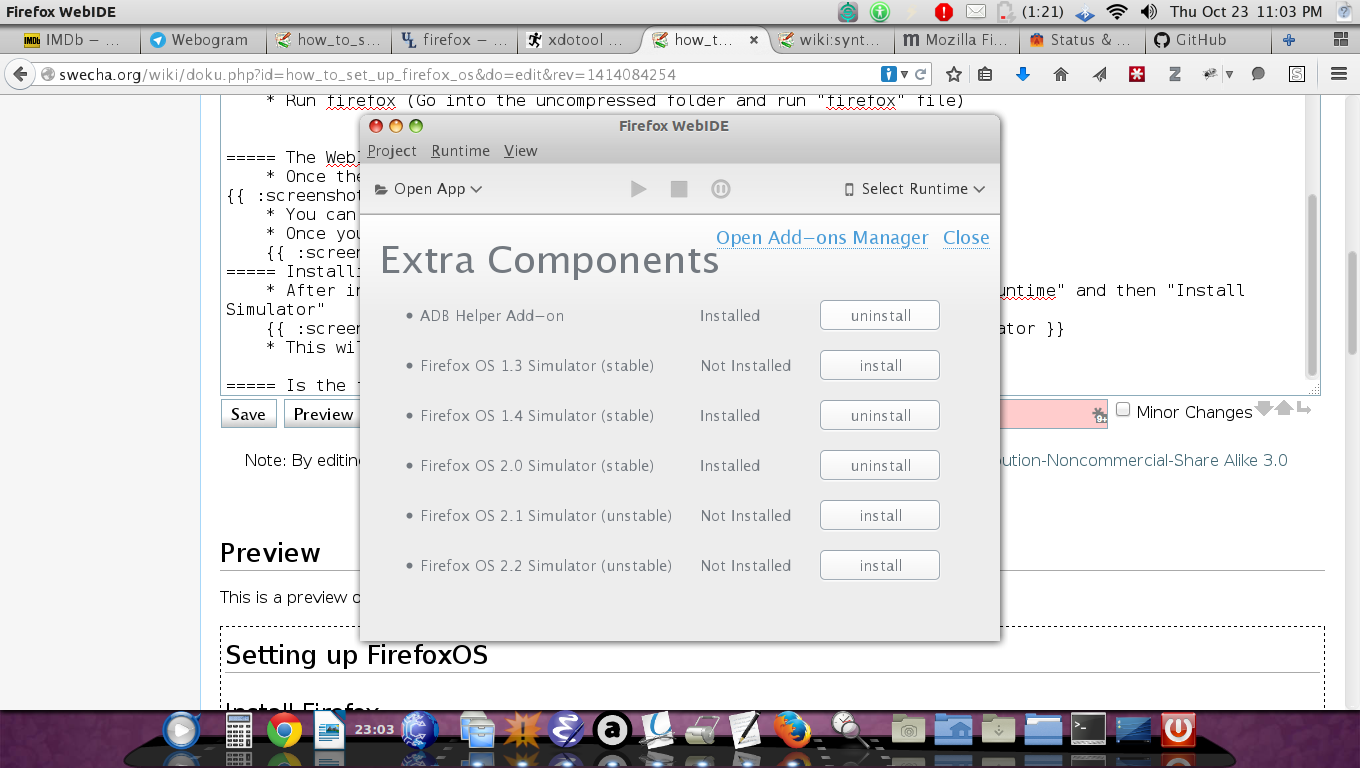This screenshot has width=1360, height=768.
Task: Open the volume speaker icon in system tray
Action: tap(1148, 12)
